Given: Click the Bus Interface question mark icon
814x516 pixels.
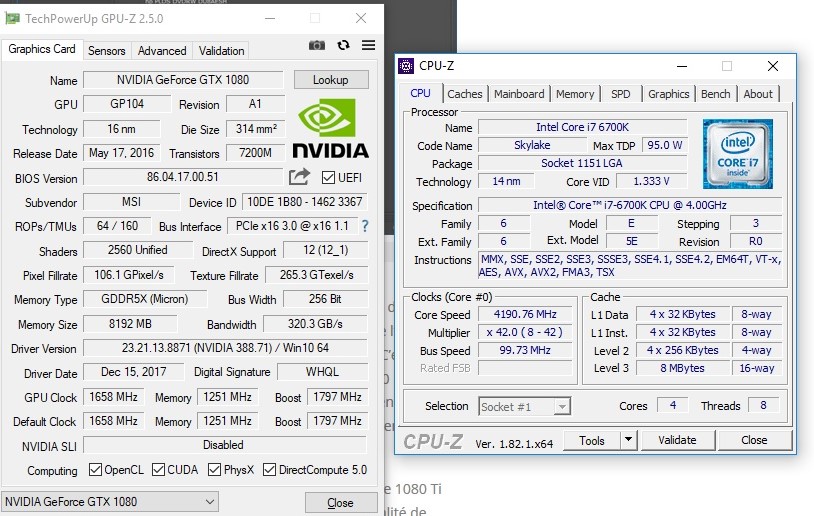Looking at the screenshot, I should tap(365, 226).
